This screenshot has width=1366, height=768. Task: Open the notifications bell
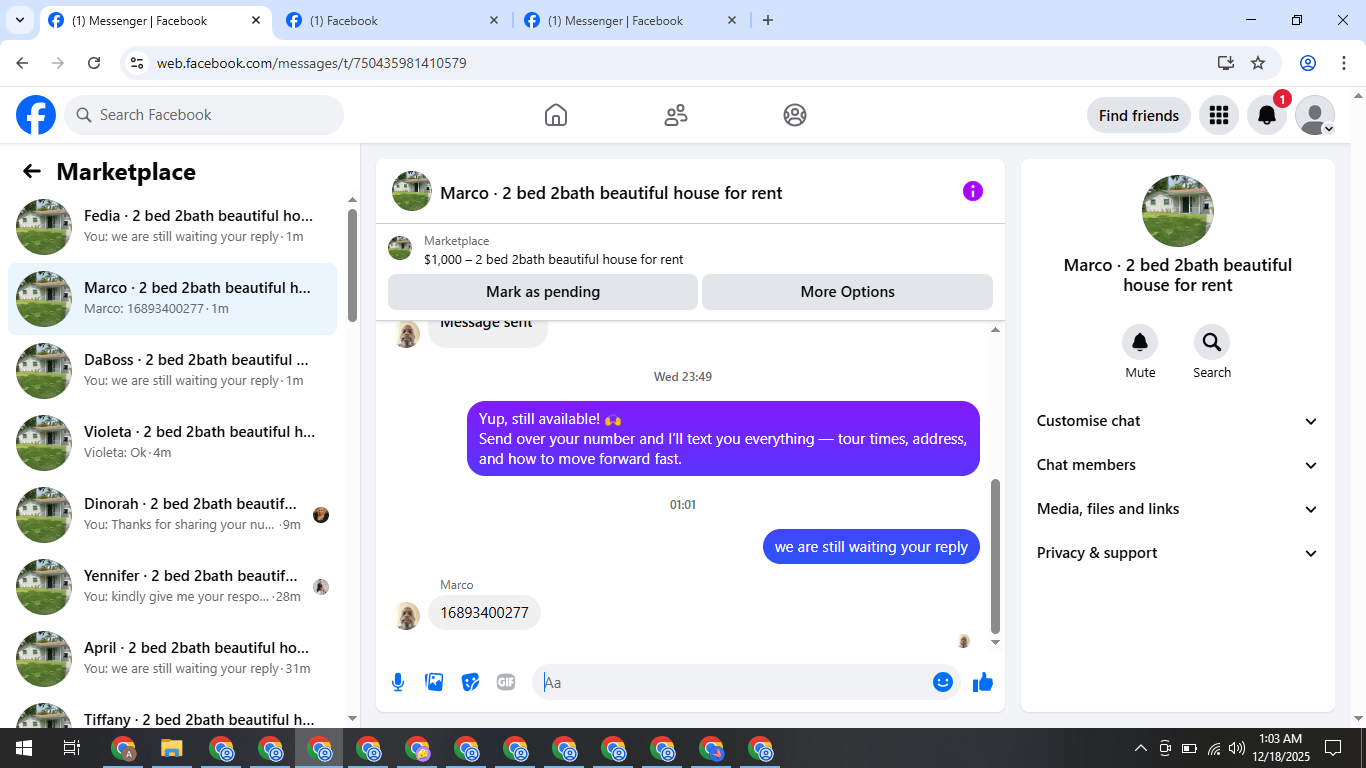click(1267, 115)
